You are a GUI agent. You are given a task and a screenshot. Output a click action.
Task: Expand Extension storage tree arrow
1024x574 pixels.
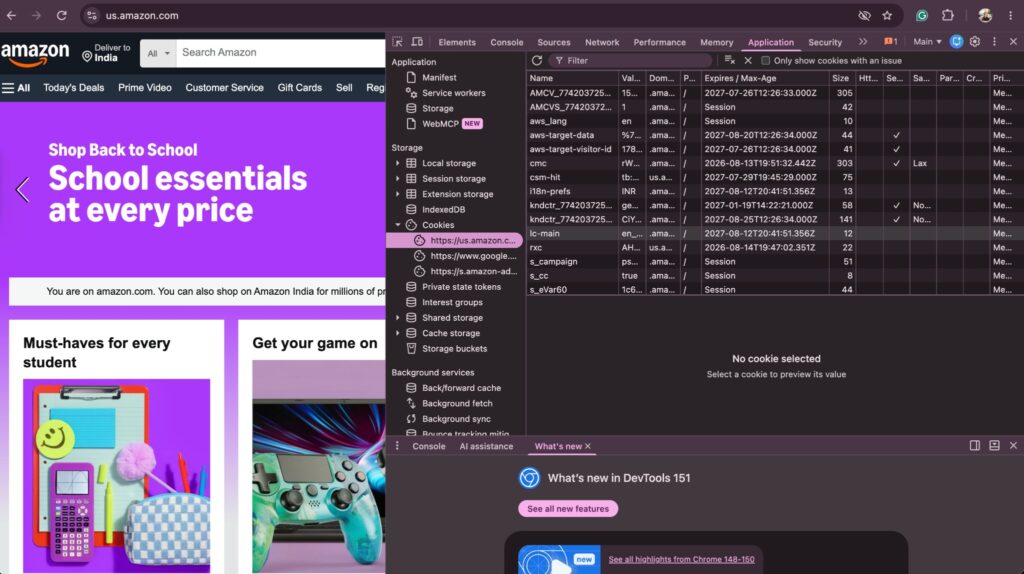click(x=397, y=194)
